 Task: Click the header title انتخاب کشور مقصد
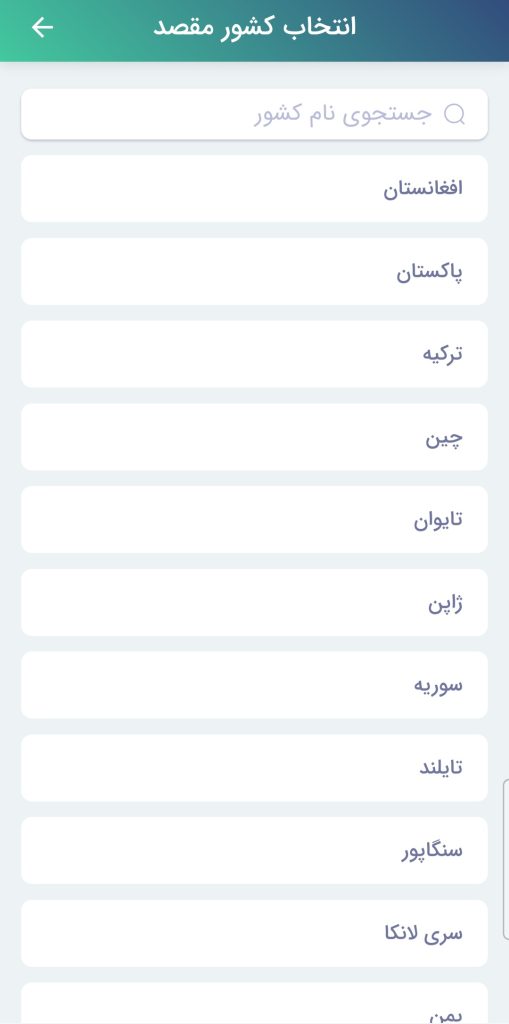[255, 27]
